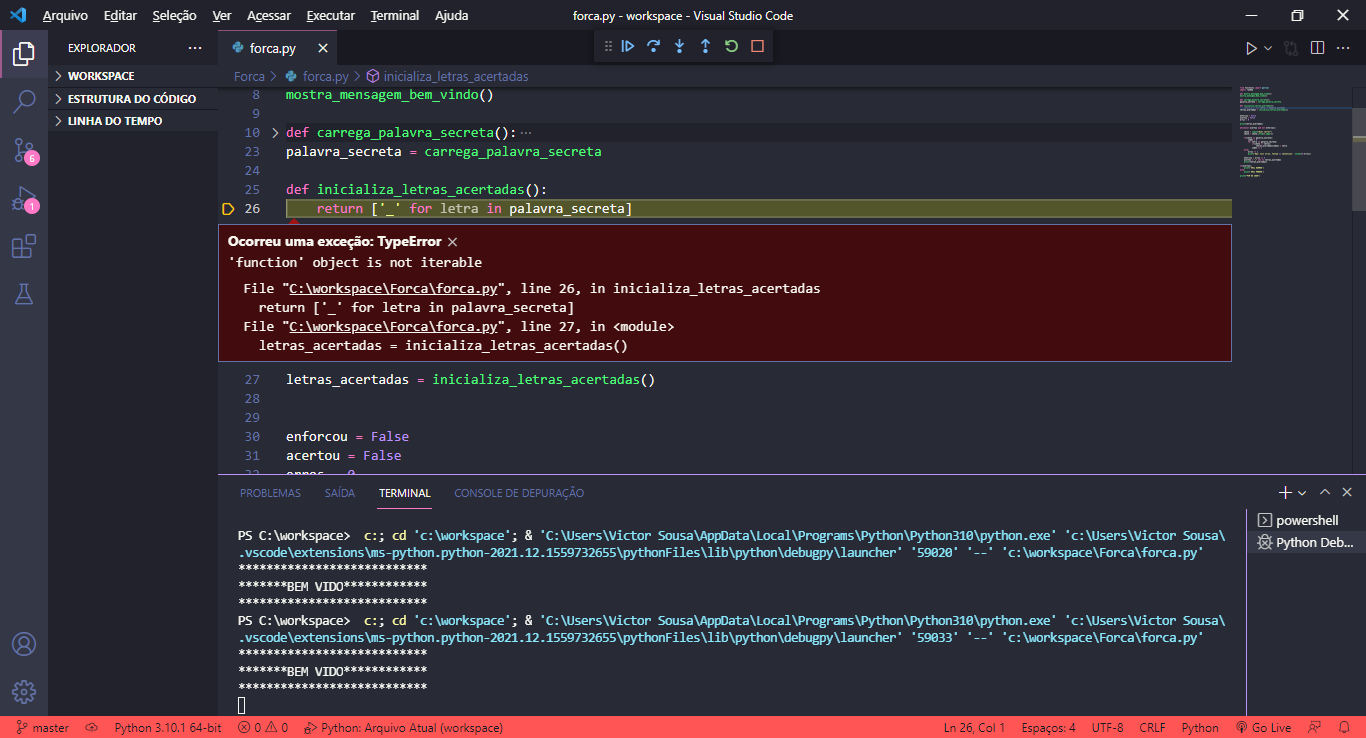Open the Executar menu
1366x738 pixels.
331,16
